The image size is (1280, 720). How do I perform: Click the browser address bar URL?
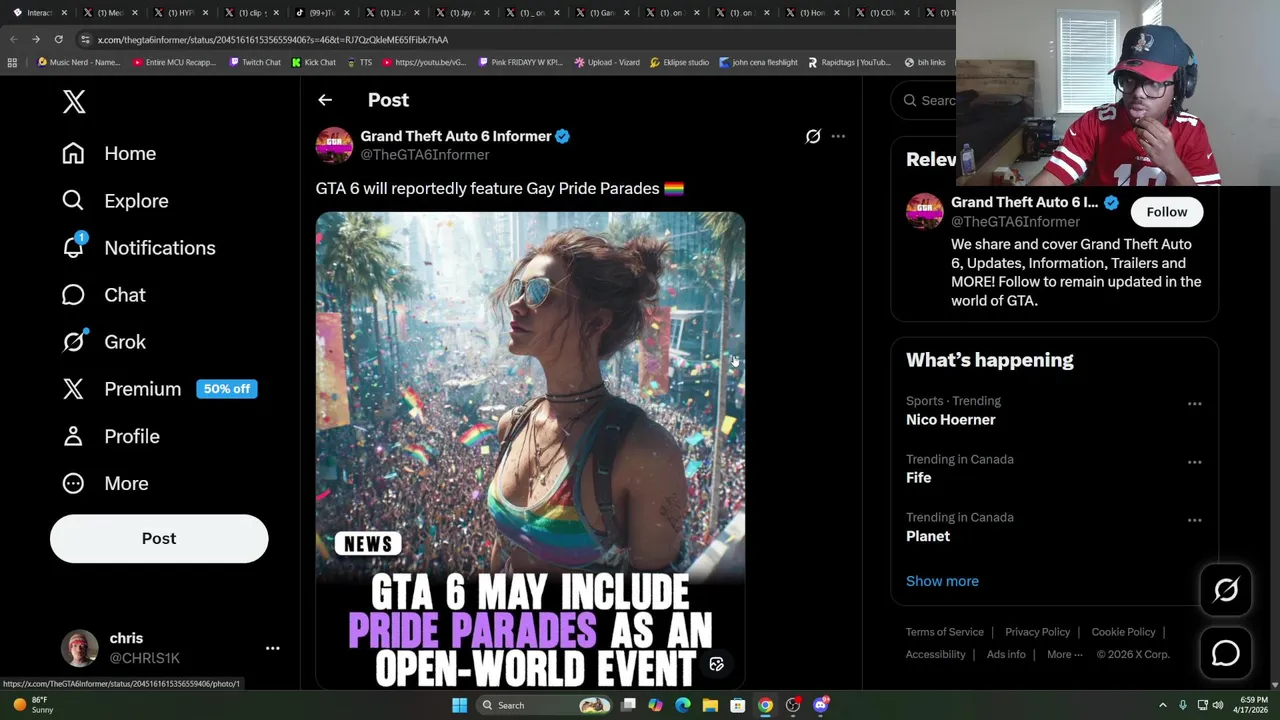[x=273, y=39]
